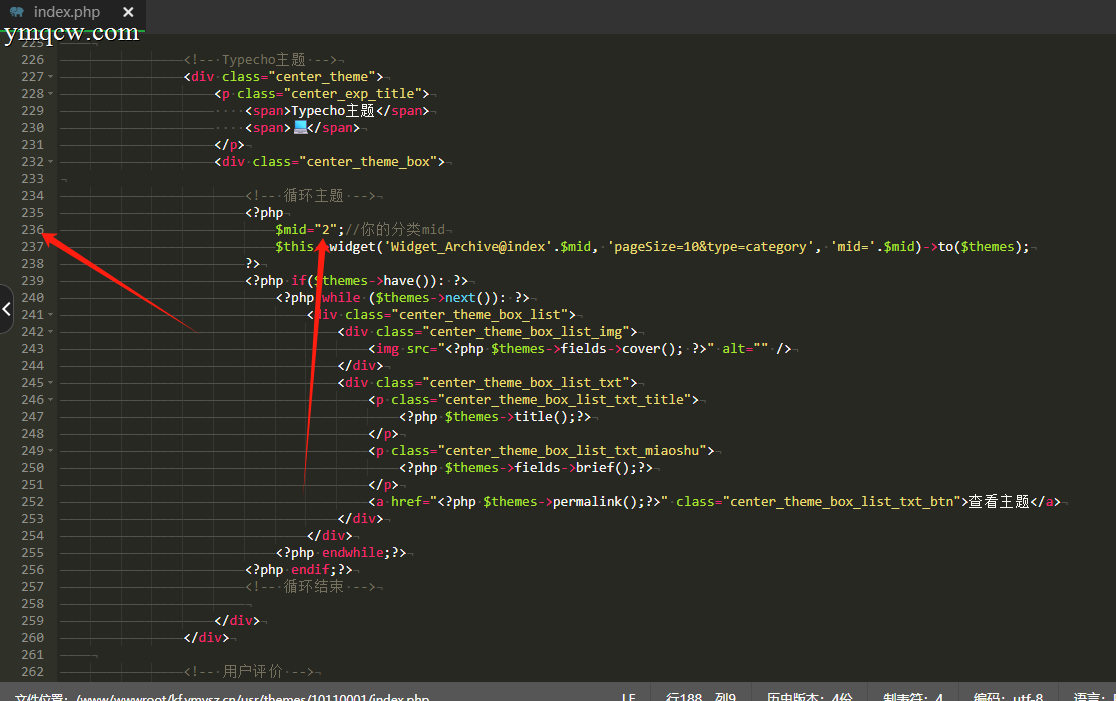Click the PHP elephant icon on the tab

pyautogui.click(x=17, y=12)
